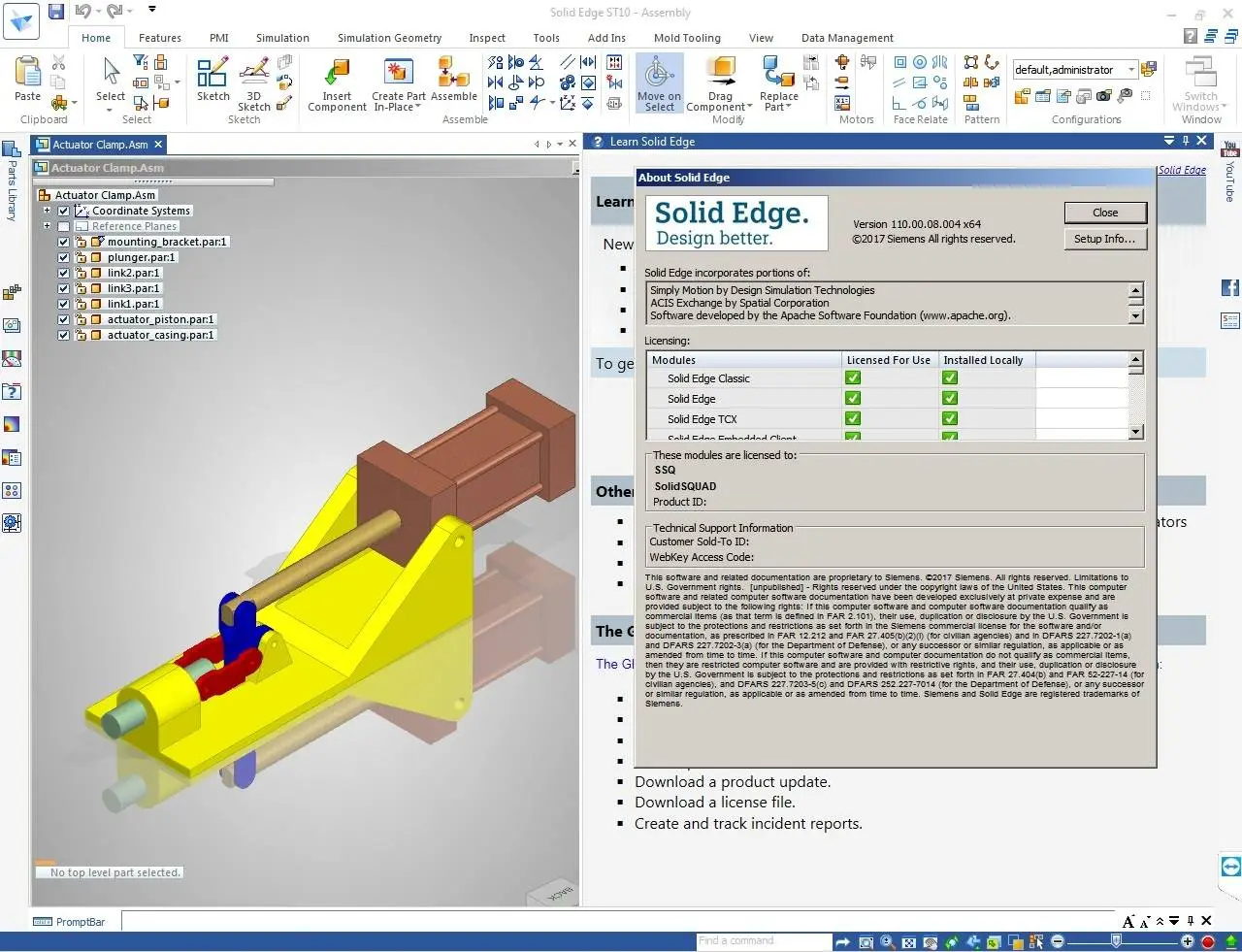Screen dimensions: 1242x952
Task: Click the rotational motor icon in Motors group
Action: click(x=842, y=62)
